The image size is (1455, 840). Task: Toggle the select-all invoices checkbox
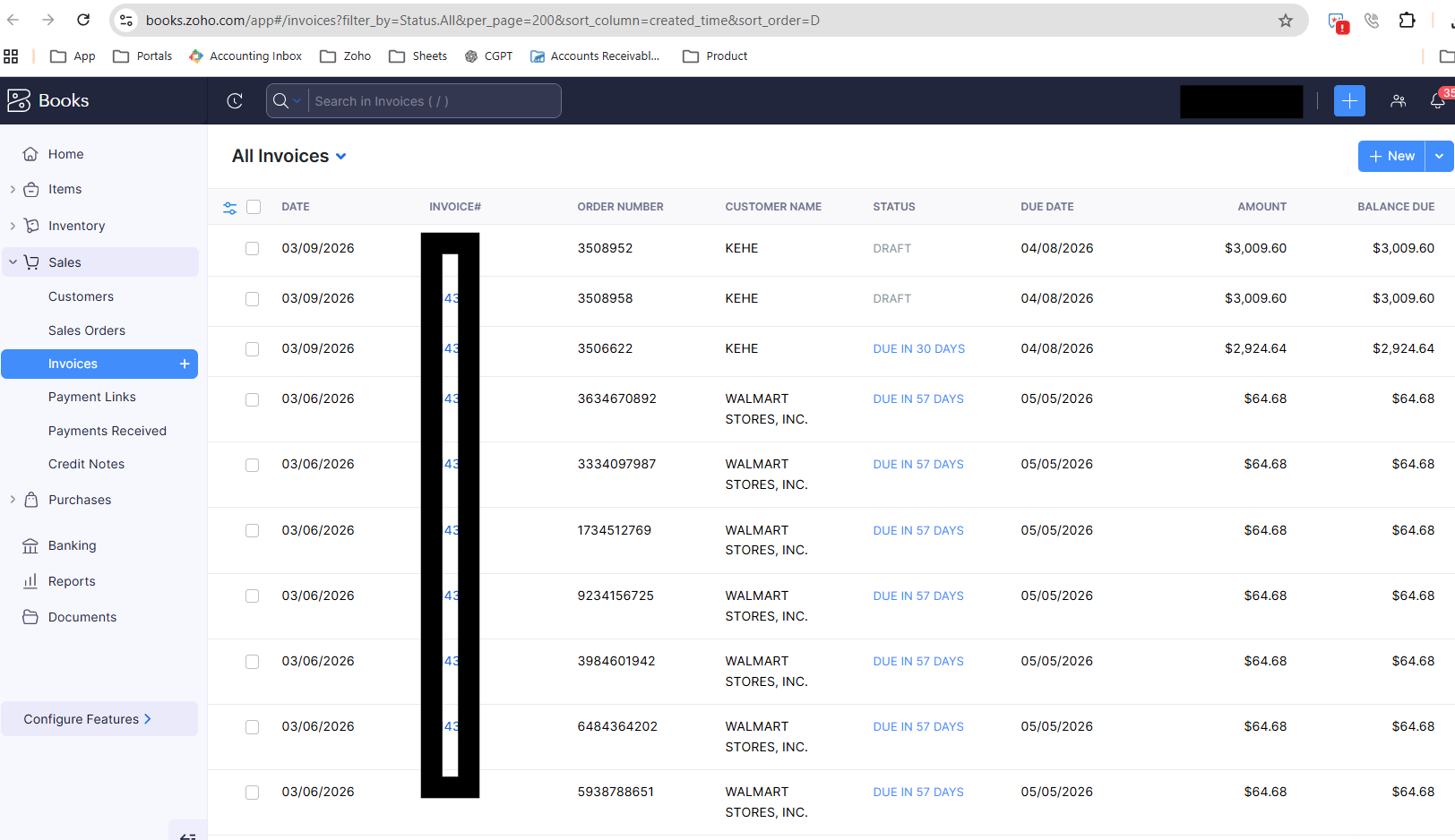(x=254, y=207)
